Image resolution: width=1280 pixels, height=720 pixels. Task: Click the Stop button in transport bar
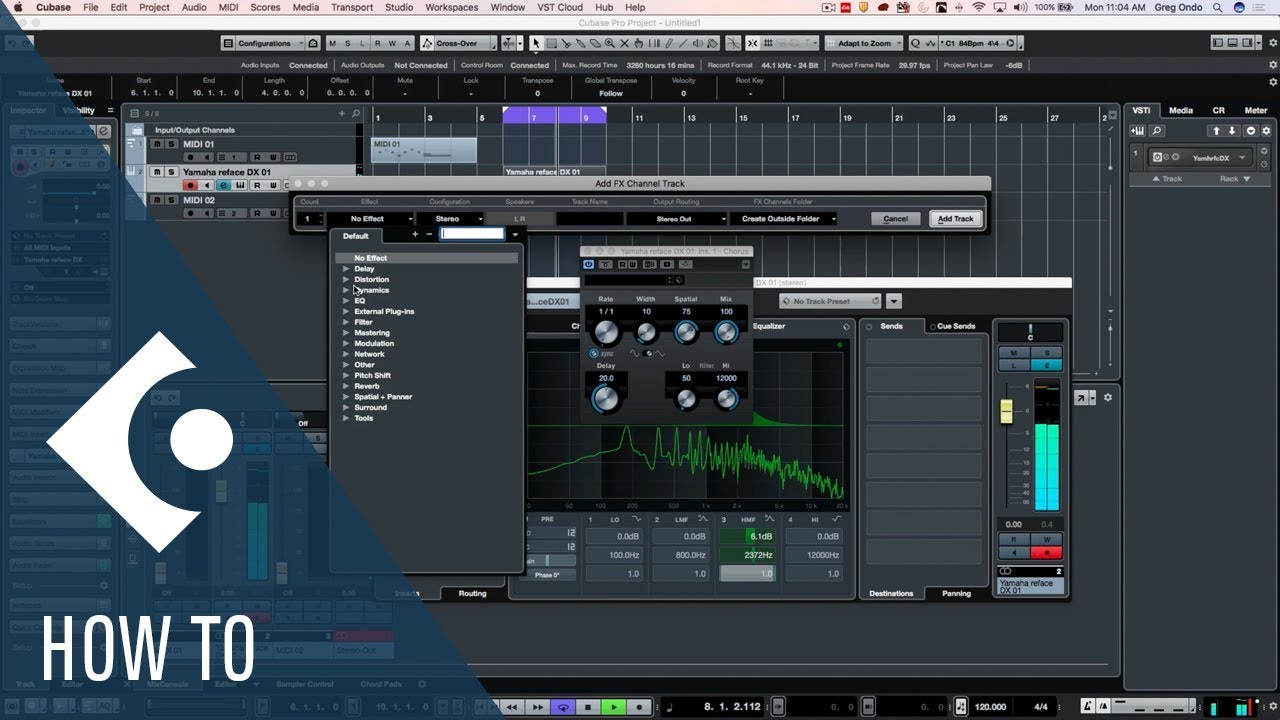(589, 707)
